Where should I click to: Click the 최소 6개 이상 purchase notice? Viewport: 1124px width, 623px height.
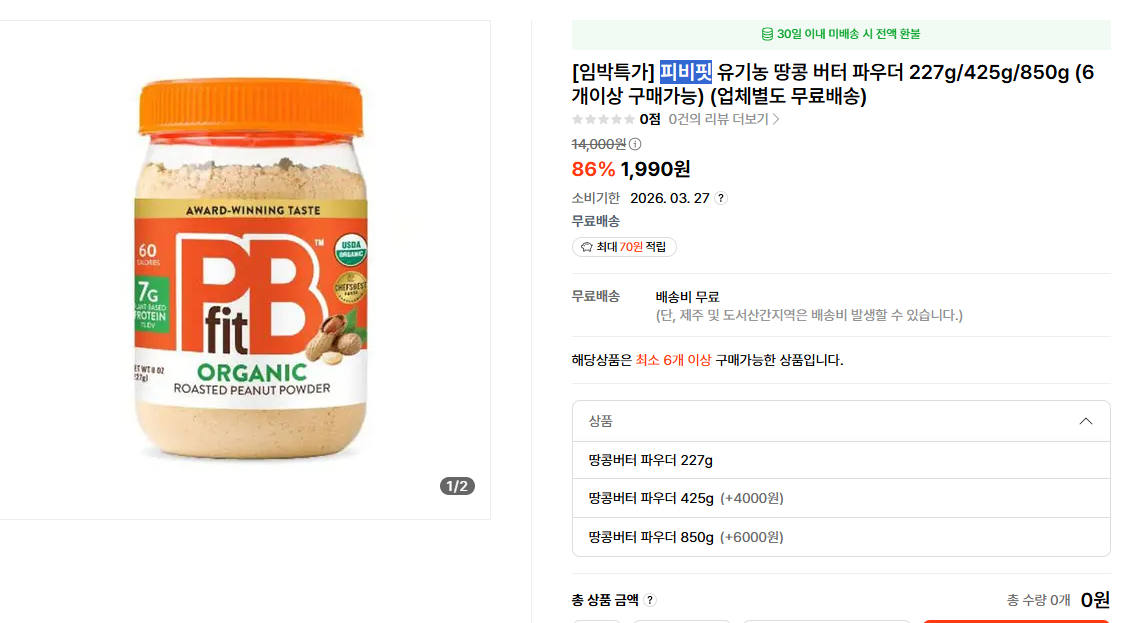coord(673,360)
